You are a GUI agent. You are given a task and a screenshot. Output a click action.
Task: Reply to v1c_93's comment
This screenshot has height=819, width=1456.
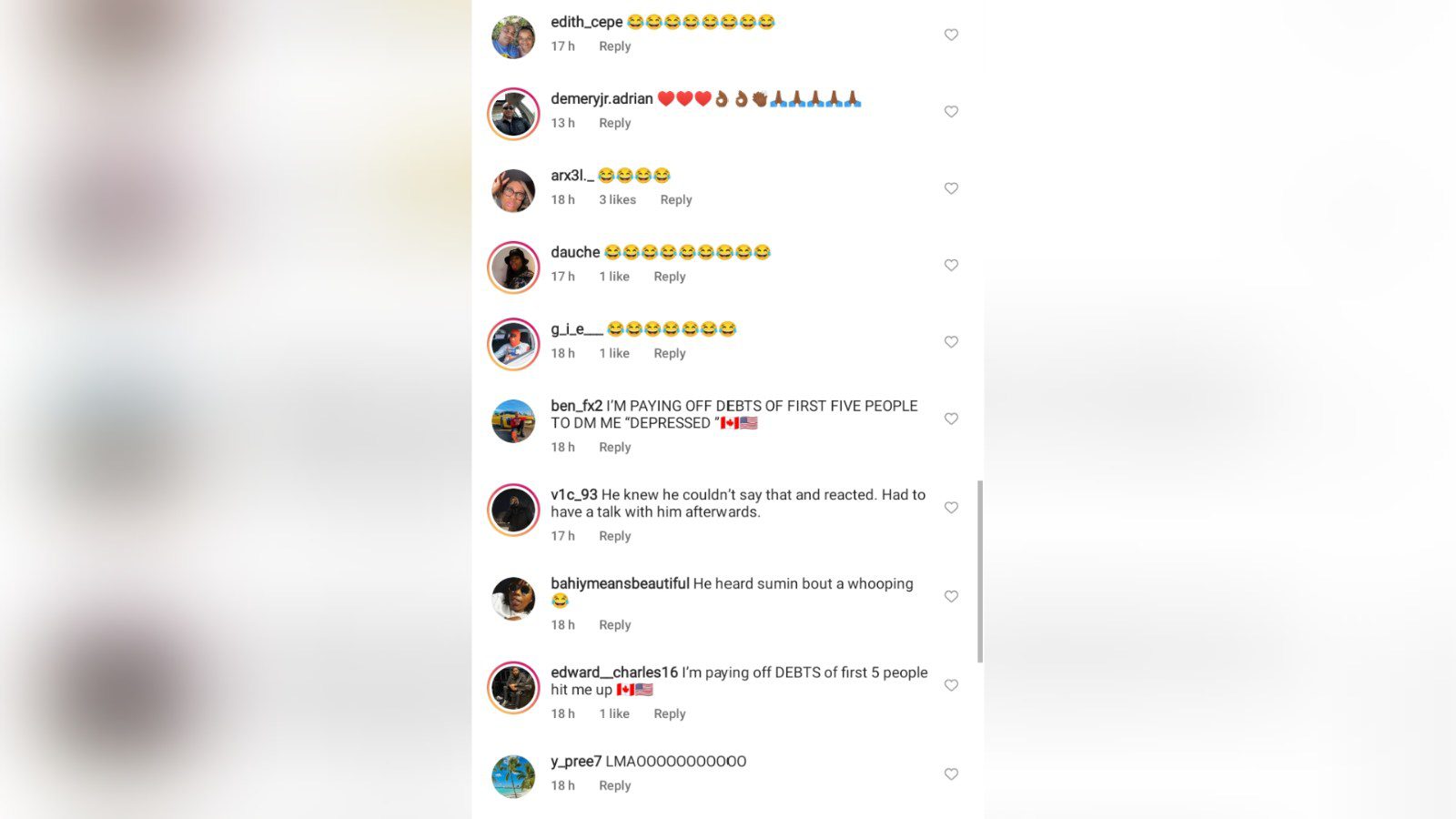pos(614,536)
